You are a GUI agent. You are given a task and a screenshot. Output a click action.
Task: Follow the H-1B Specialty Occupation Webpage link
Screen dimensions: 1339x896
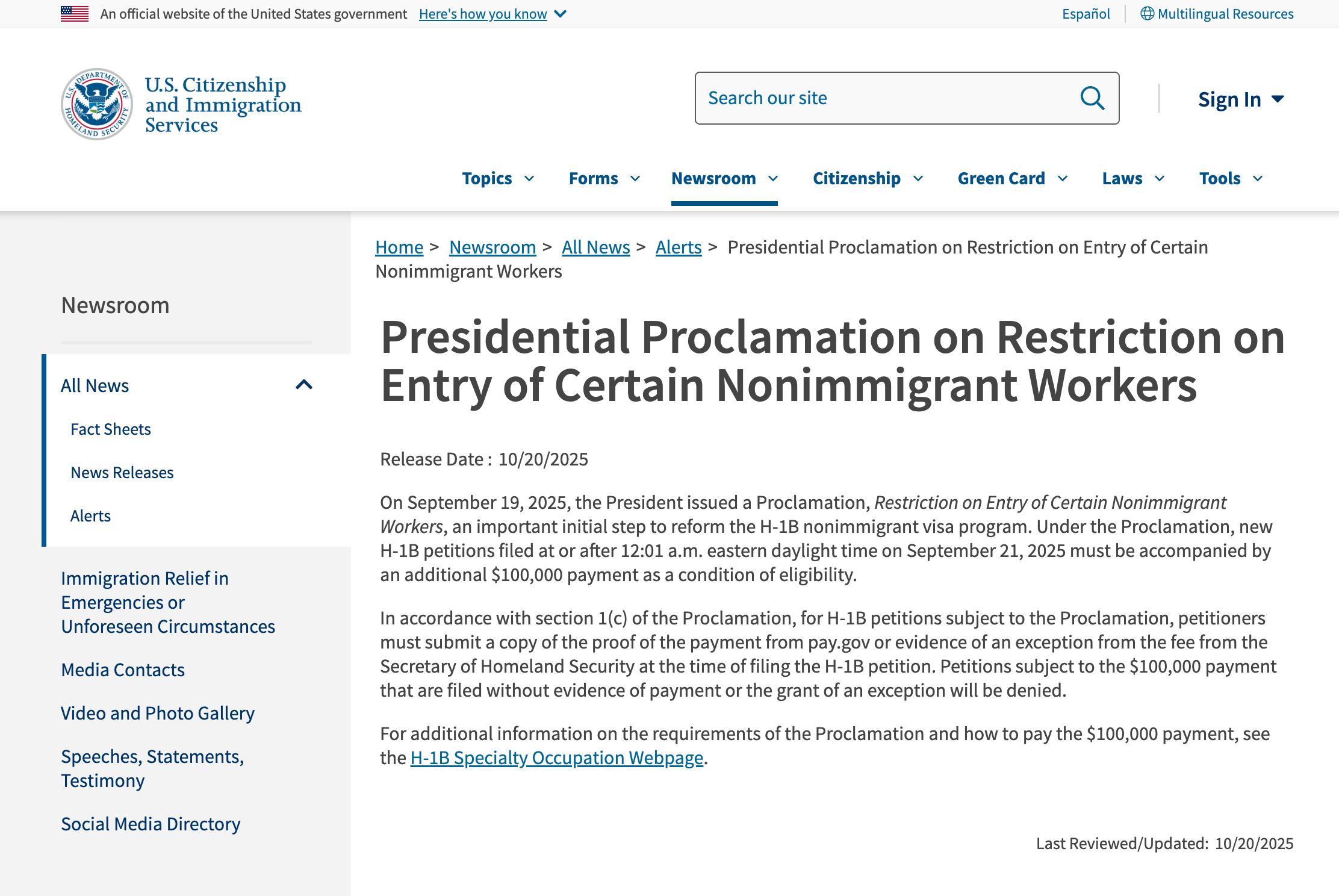pos(556,758)
